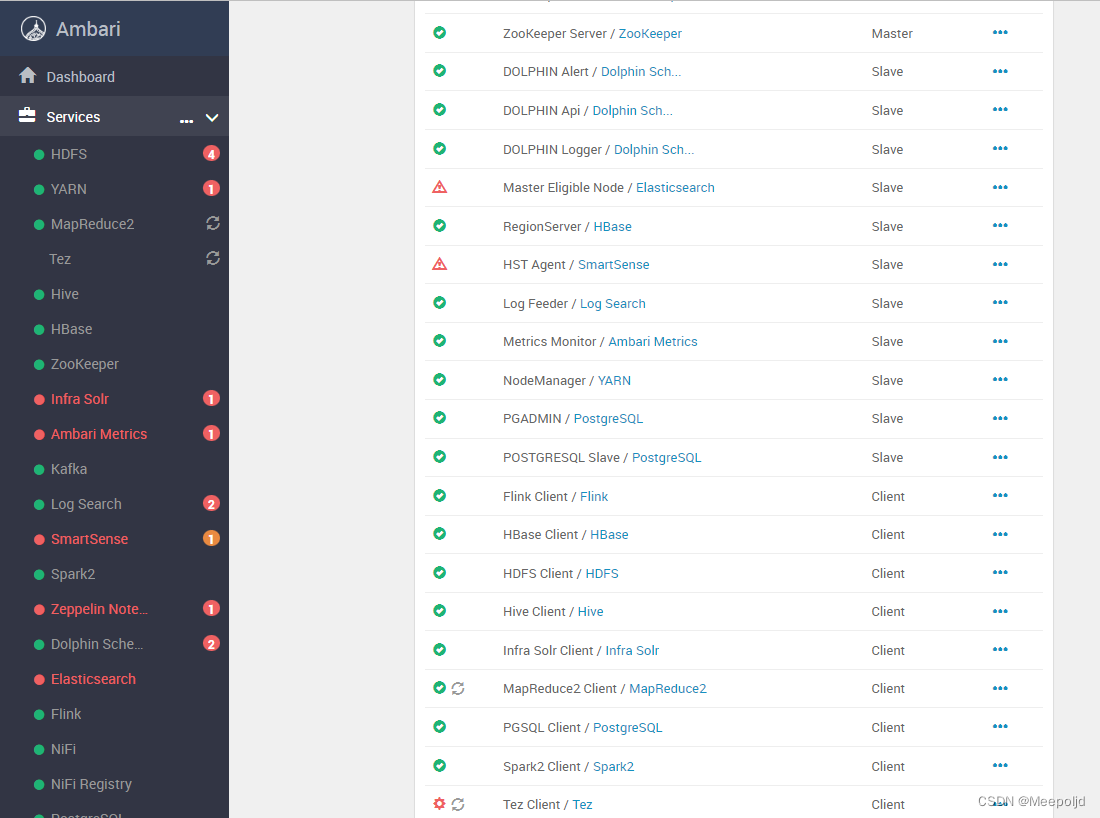Open Elasticsearch service in sidebar
Image resolution: width=1100 pixels, height=818 pixels.
93,679
